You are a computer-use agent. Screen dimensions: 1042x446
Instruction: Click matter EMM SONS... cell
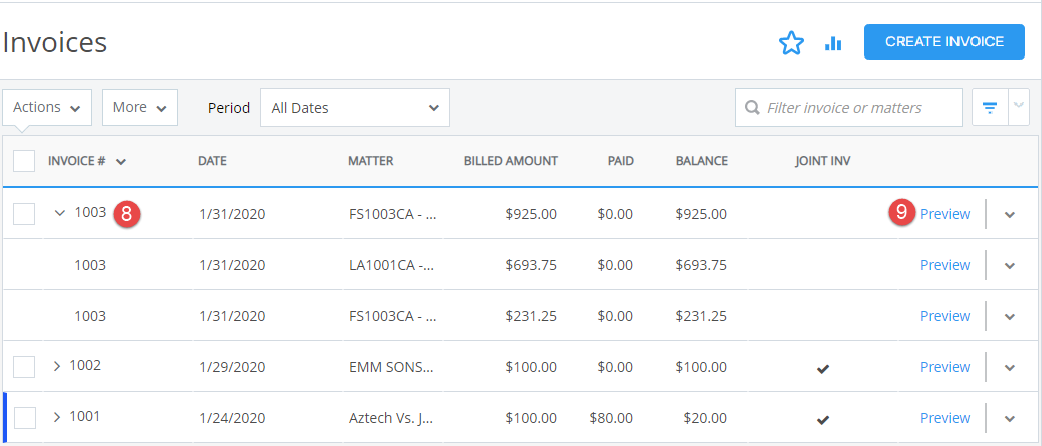[x=391, y=367]
